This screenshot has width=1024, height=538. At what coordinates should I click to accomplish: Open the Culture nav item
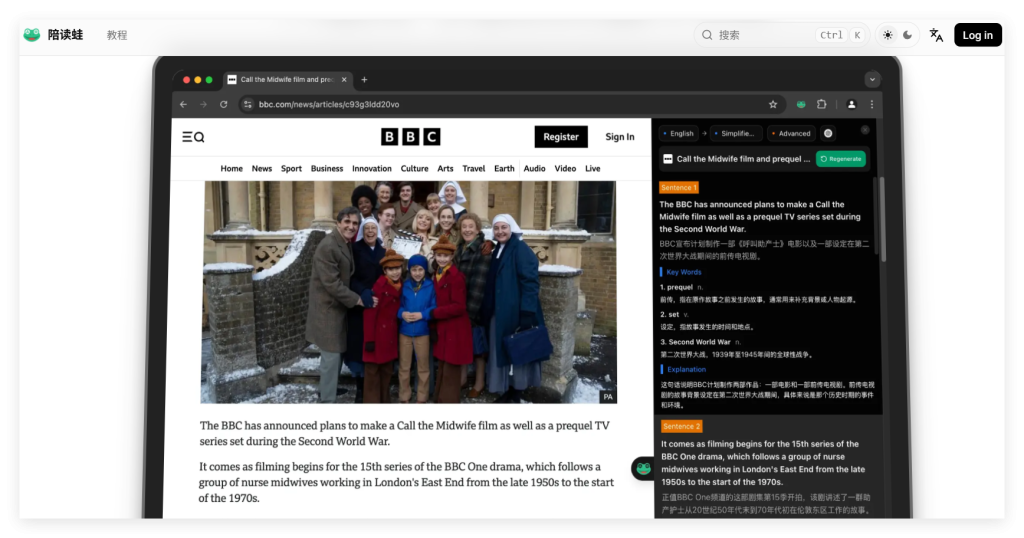pos(415,168)
